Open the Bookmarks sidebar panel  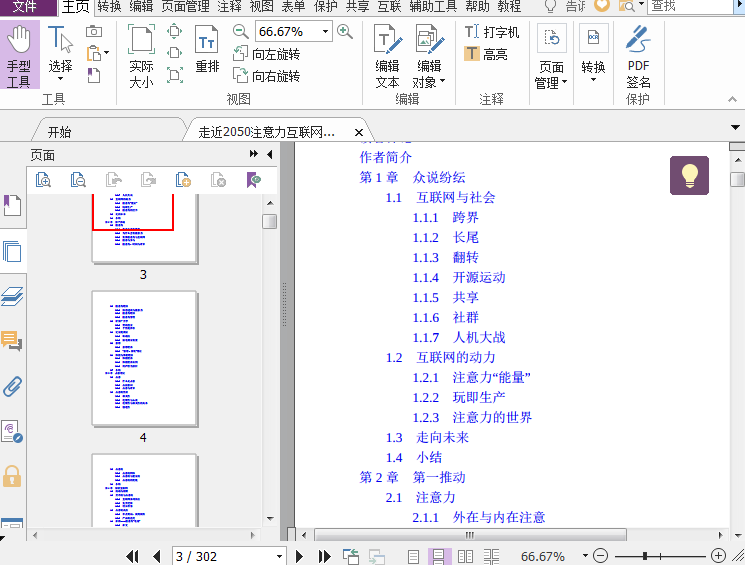12,205
